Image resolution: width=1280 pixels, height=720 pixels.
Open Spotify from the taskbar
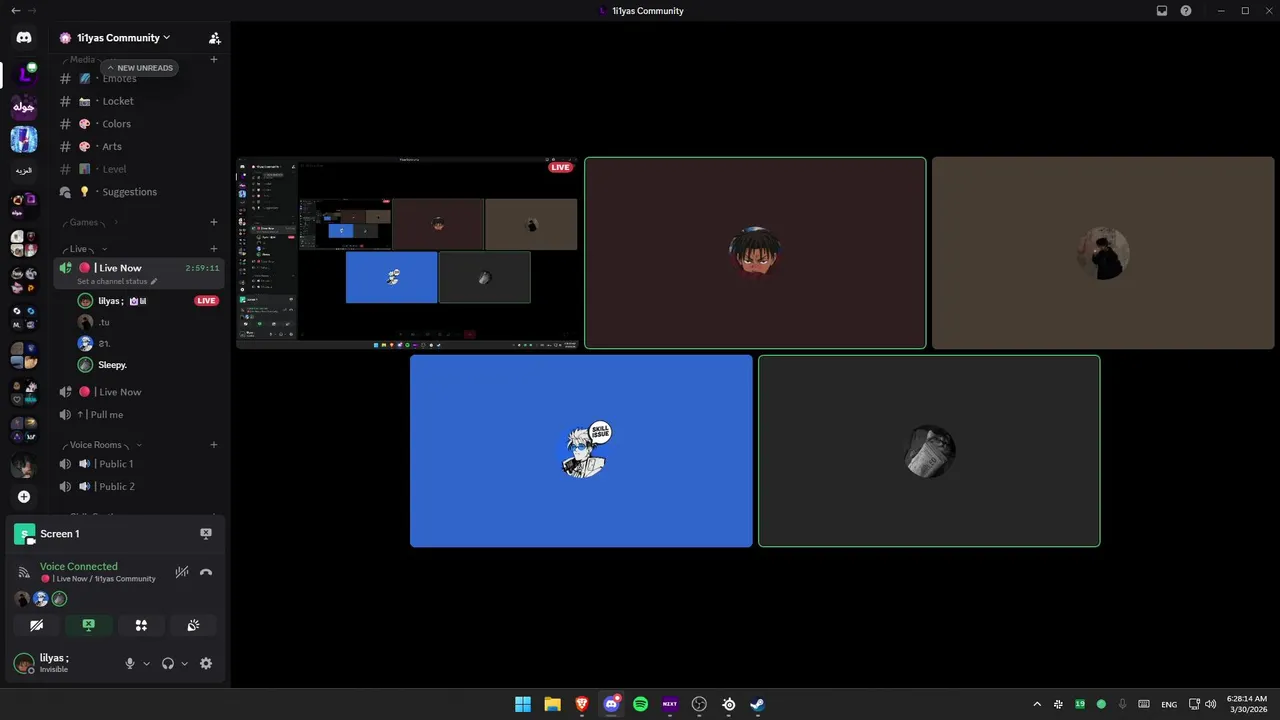(640, 704)
